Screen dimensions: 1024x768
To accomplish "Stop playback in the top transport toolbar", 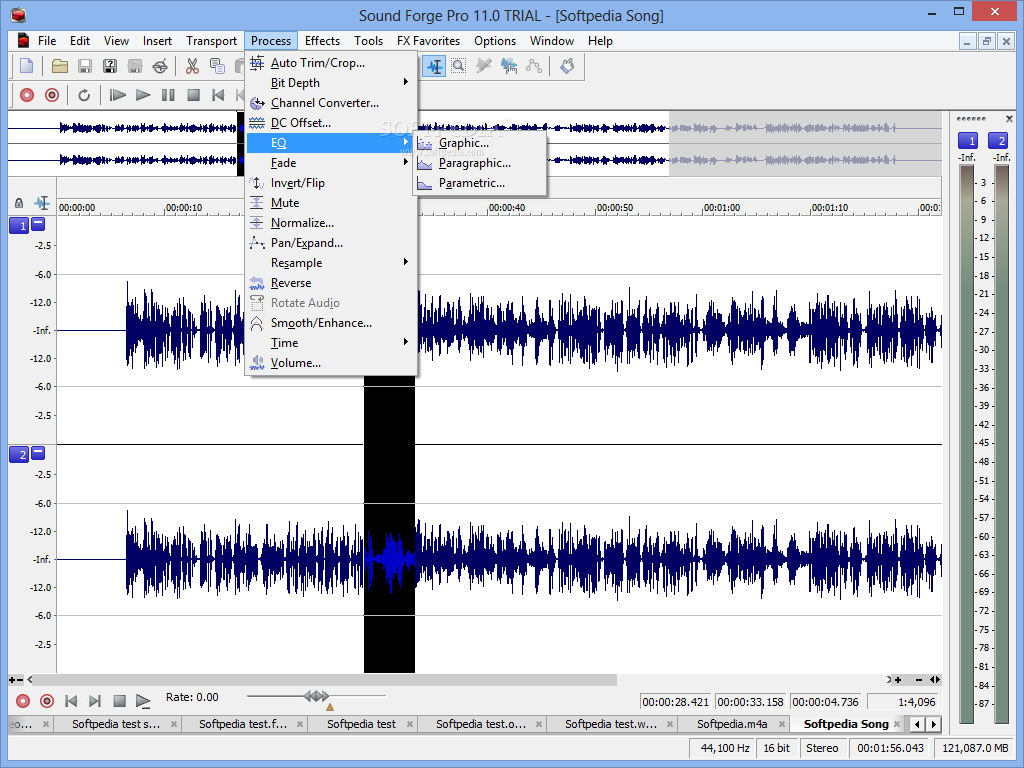I will [193, 95].
